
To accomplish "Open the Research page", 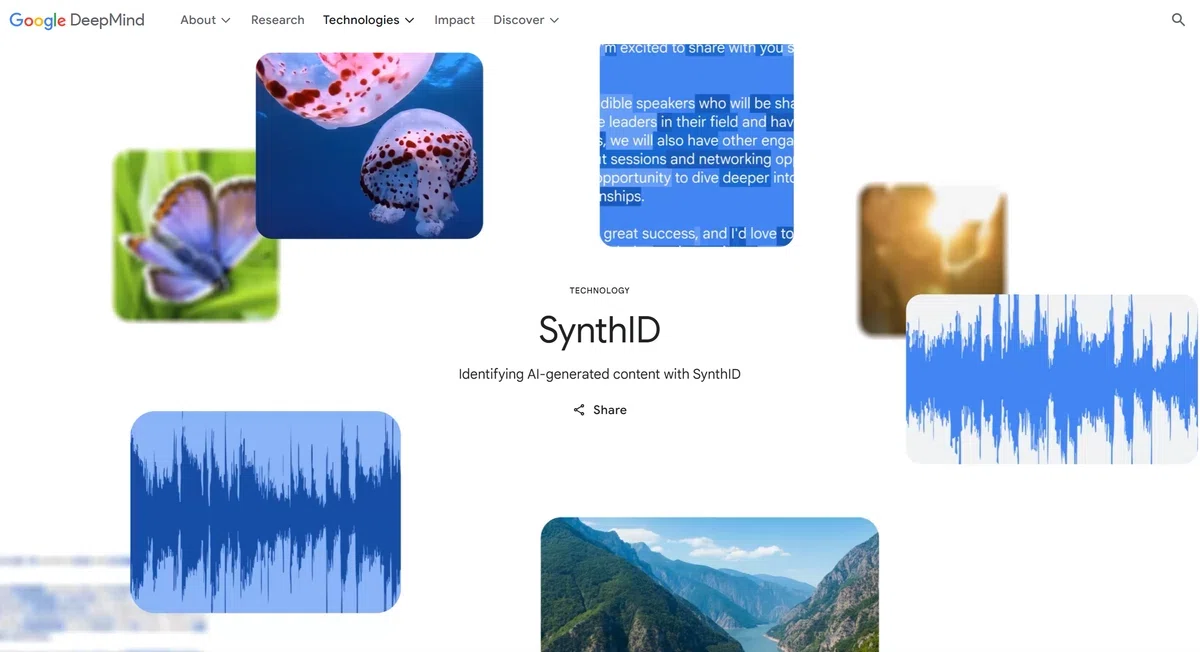I will coord(277,20).
